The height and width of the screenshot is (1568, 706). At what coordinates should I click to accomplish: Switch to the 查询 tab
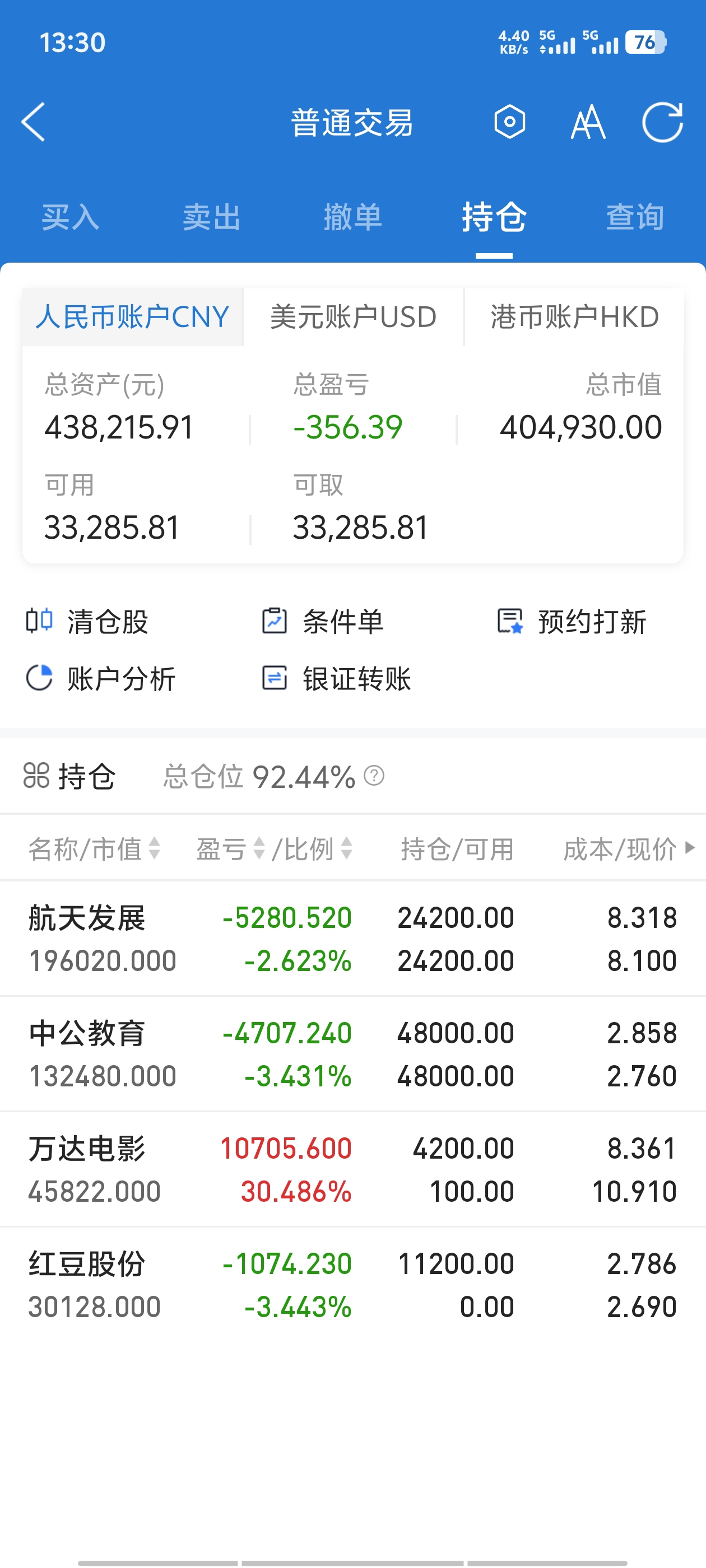click(635, 217)
